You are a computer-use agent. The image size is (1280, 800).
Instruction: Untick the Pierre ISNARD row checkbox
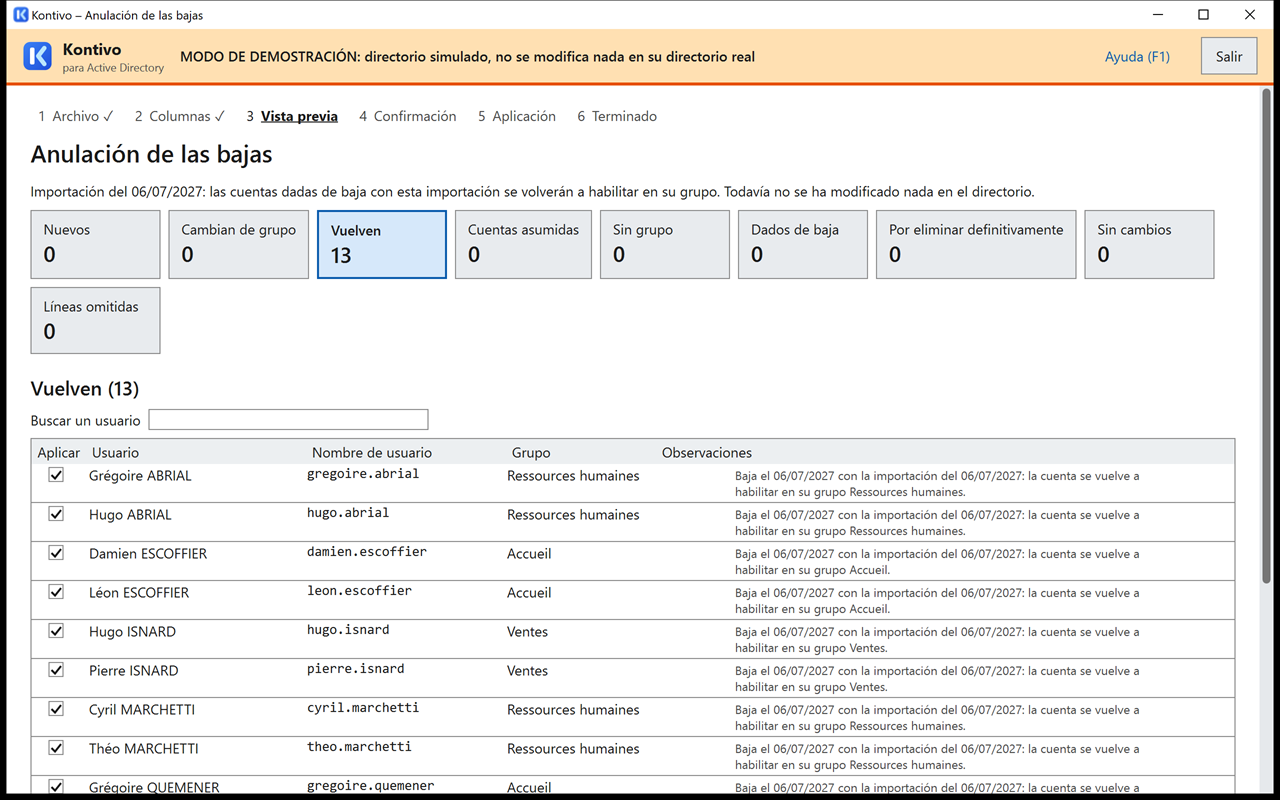point(56,670)
